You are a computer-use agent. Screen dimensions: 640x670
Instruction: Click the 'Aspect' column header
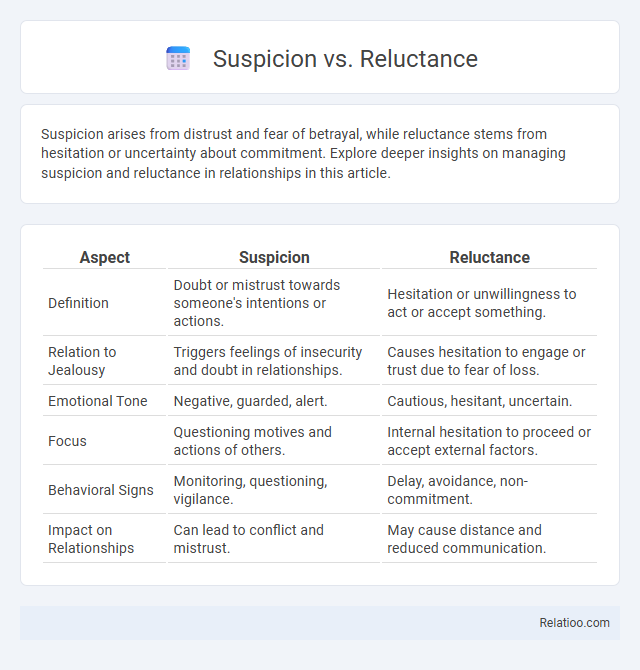pyautogui.click(x=105, y=257)
